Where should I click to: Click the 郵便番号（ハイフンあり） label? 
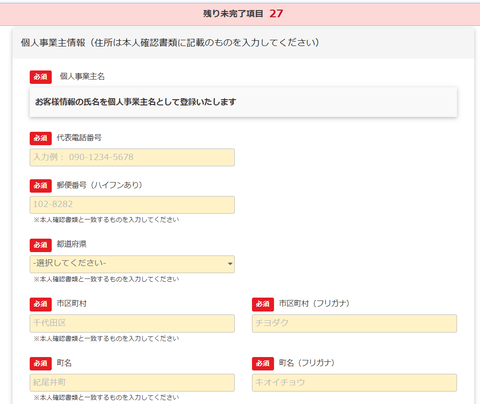pyautogui.click(x=100, y=185)
